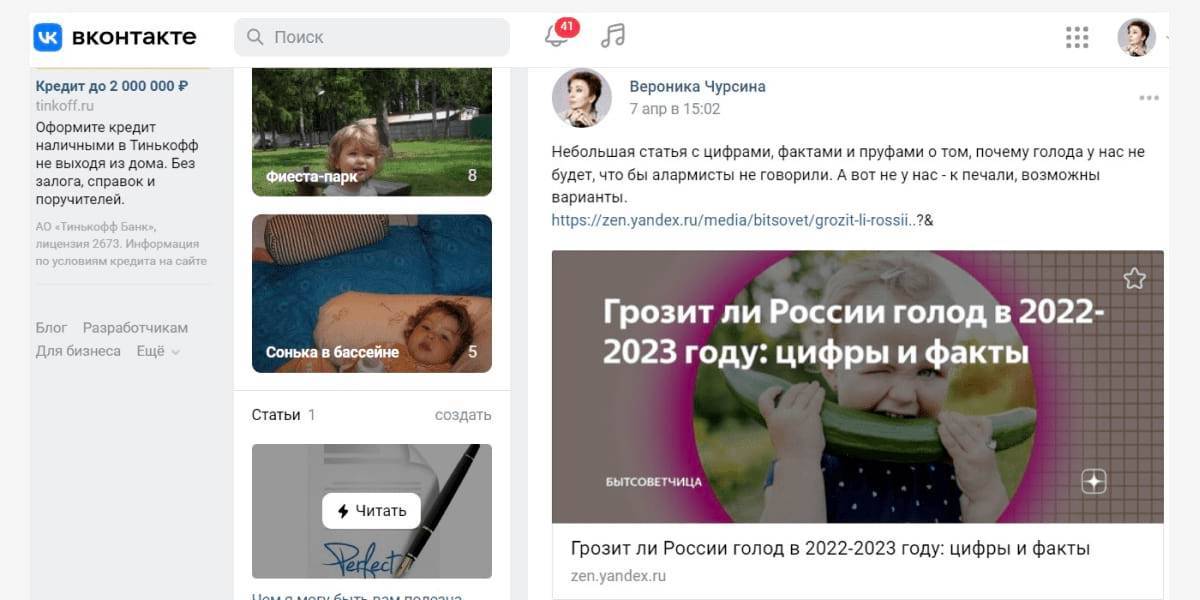Image resolution: width=1200 pixels, height=600 pixels.
Task: Open the profile avatar menu in header
Action: click(x=1136, y=37)
